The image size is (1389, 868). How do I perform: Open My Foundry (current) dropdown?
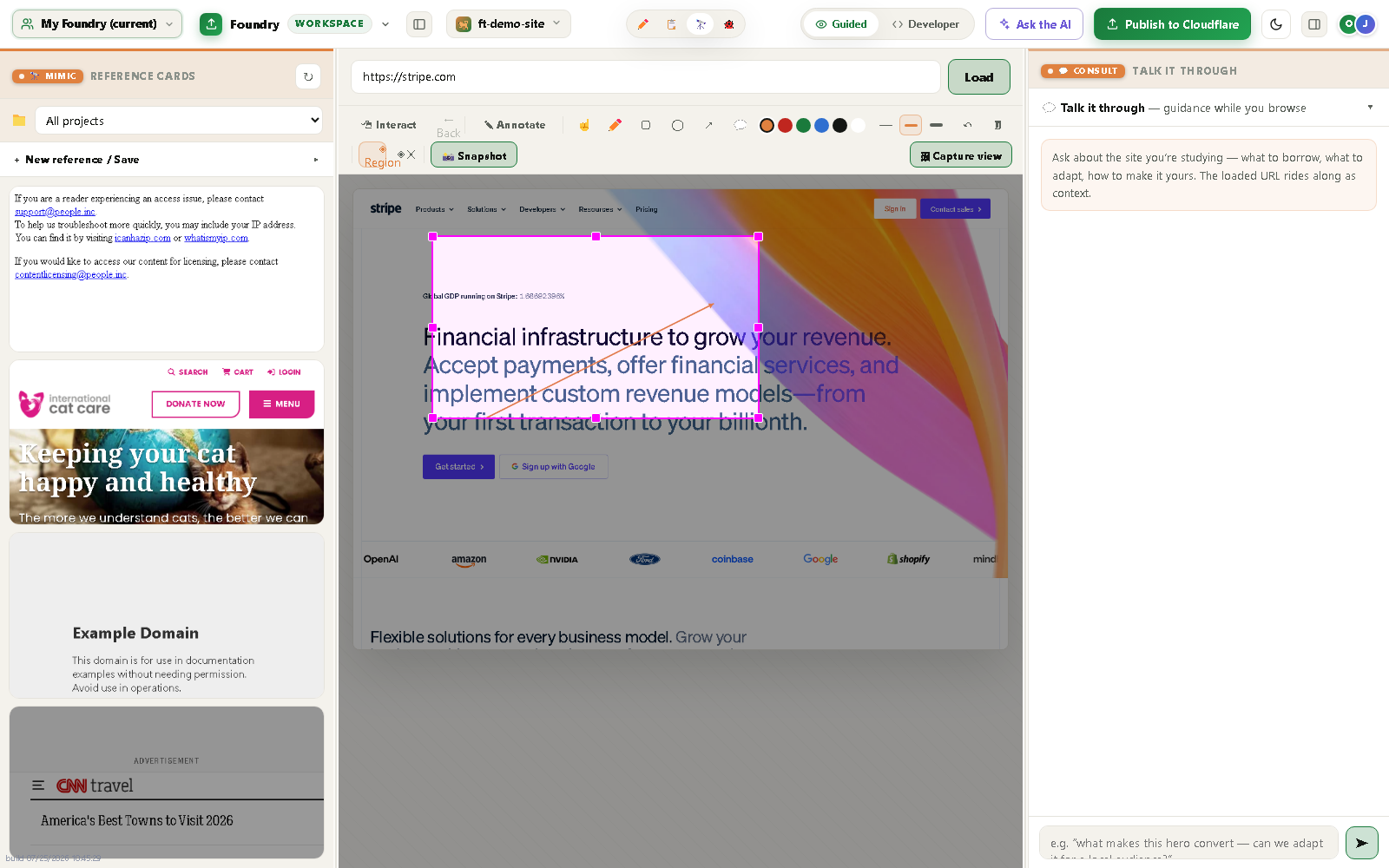tap(97, 24)
